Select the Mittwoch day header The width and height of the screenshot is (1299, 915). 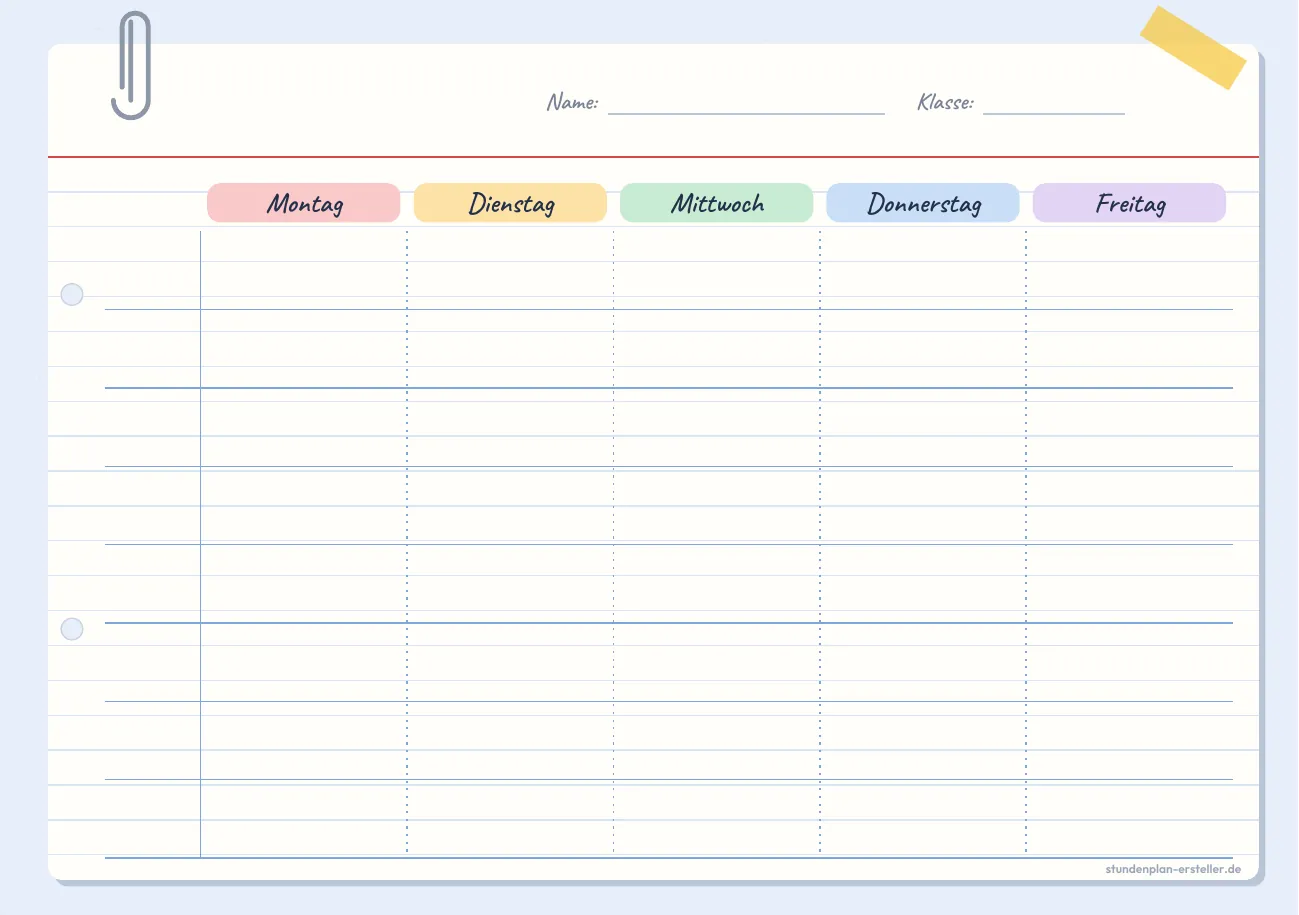(717, 203)
